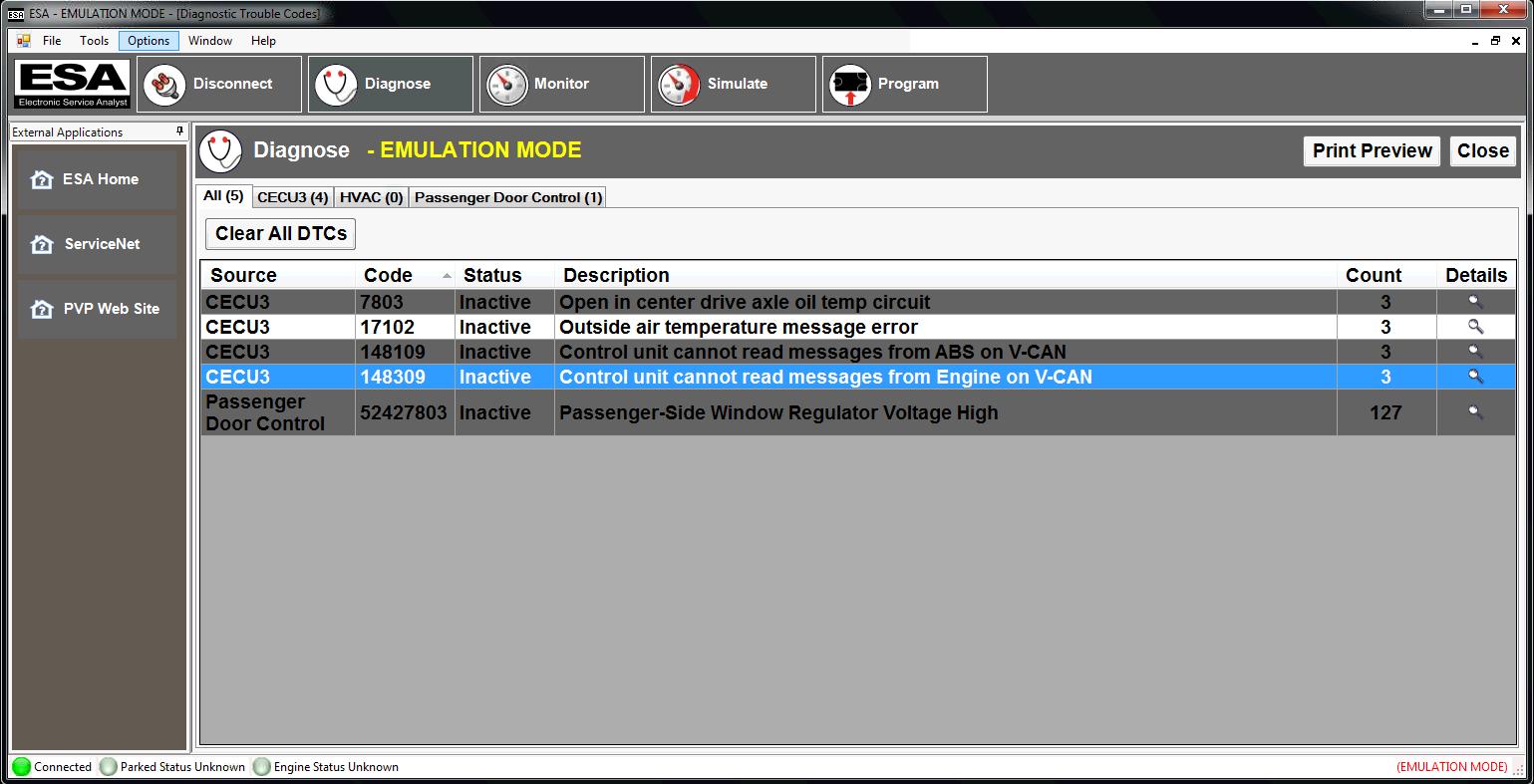Click the Description column header
The width and height of the screenshot is (1534, 784).
[x=945, y=276]
